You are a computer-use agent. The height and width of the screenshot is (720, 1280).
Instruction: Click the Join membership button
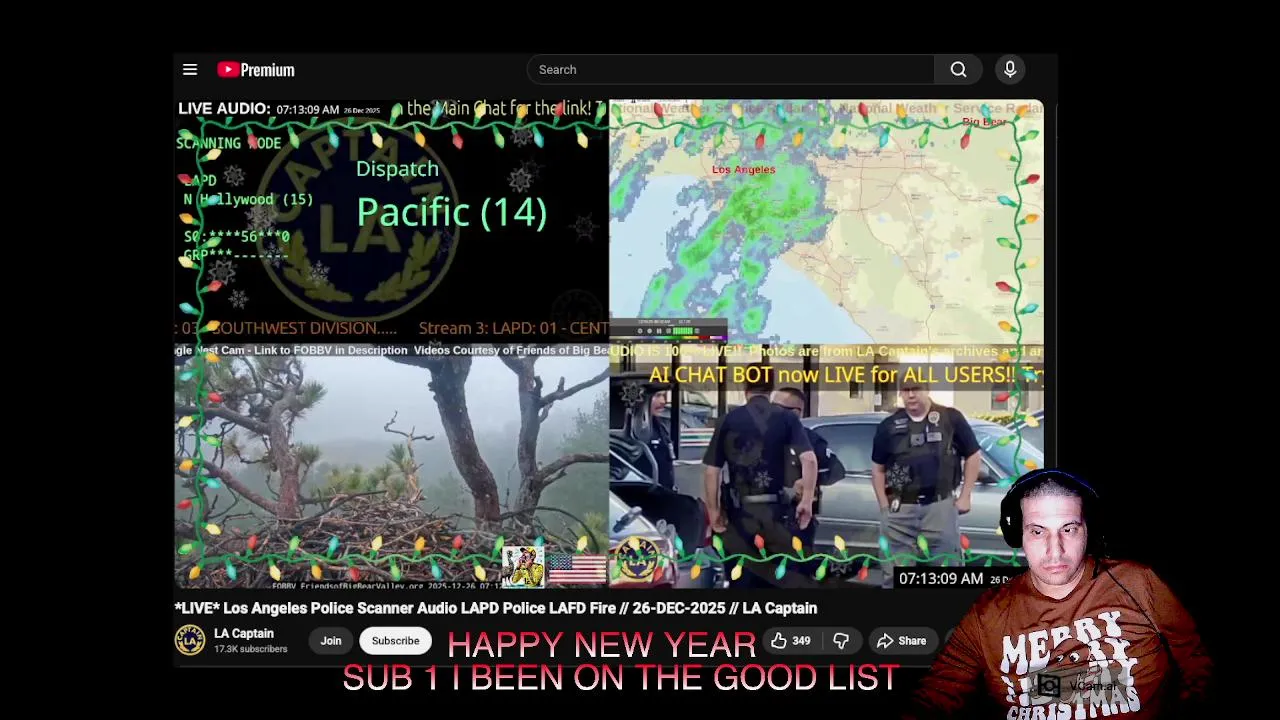click(331, 641)
